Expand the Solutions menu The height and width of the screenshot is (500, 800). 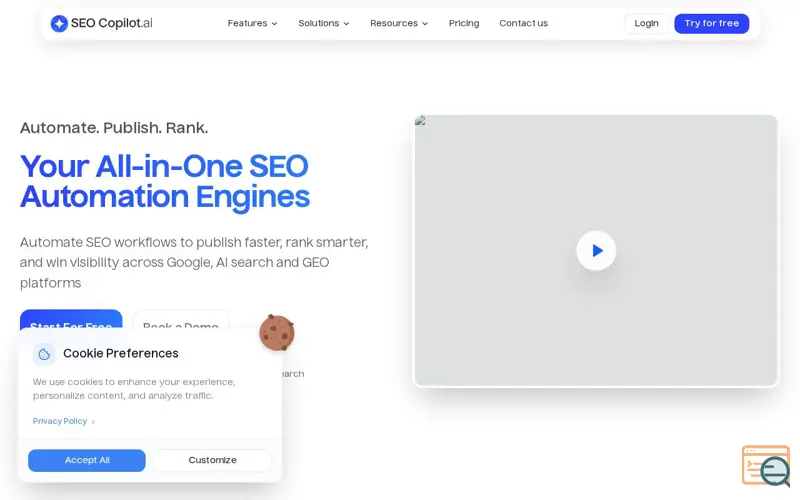click(323, 23)
